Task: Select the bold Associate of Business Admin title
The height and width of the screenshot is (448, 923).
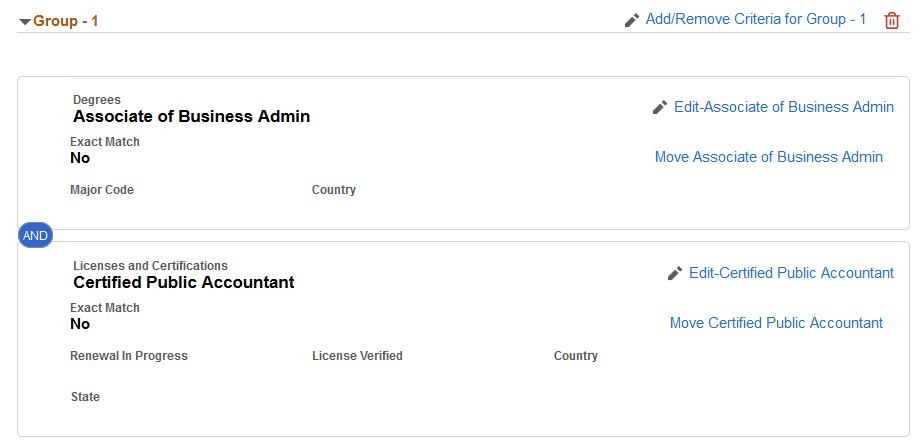Action: pos(191,116)
